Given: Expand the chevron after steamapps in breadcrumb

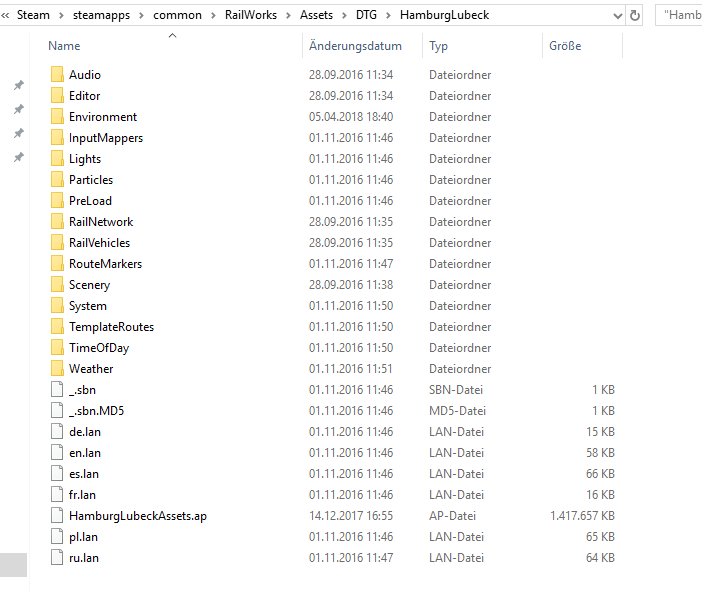Looking at the screenshot, I should [141, 16].
